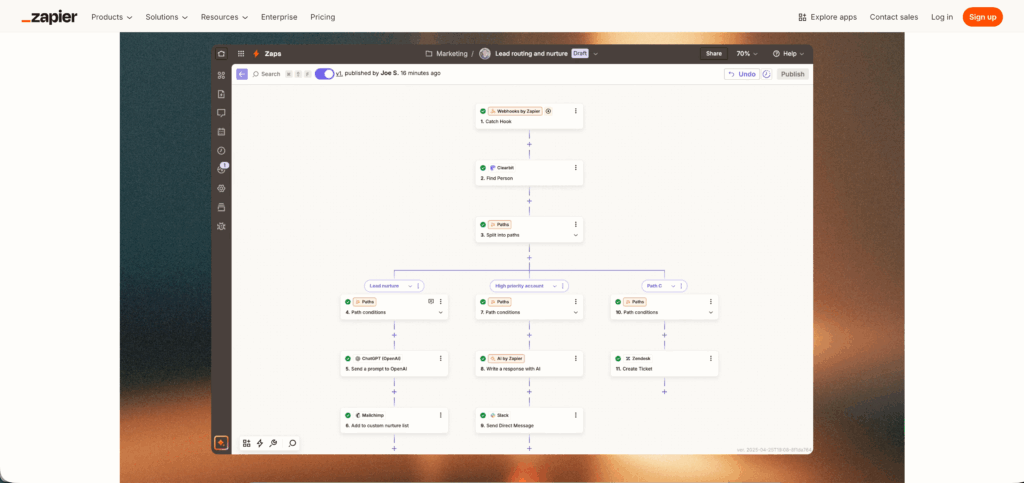This screenshot has width=1024, height=483.
Task: Click the home icon in editor sidebar
Action: pyautogui.click(x=221, y=54)
